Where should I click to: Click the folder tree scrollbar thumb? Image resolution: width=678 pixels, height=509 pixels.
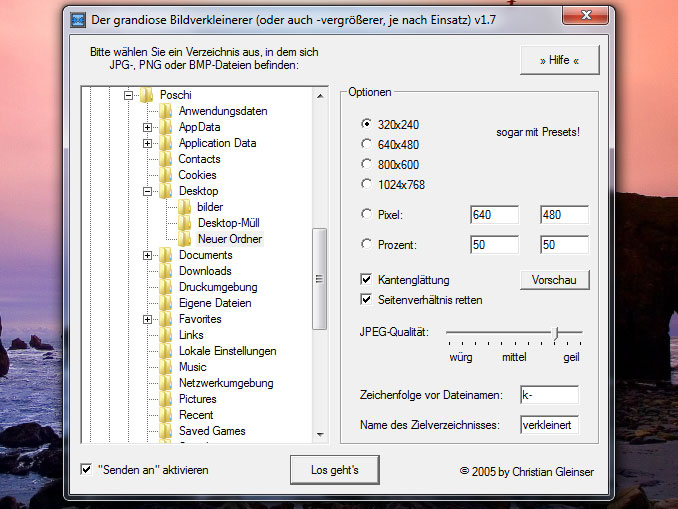point(320,279)
